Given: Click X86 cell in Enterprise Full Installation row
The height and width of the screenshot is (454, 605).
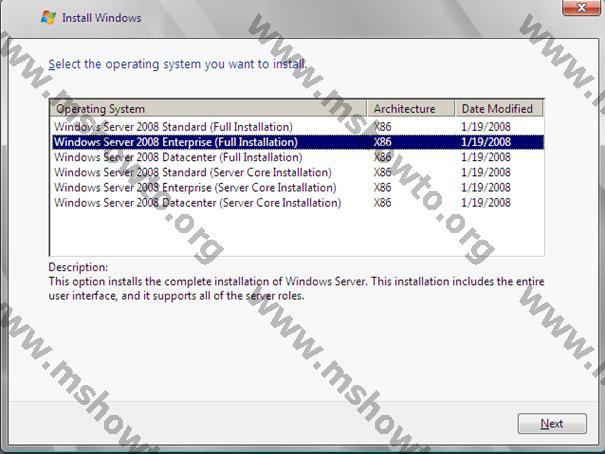Looking at the screenshot, I should (x=382, y=142).
